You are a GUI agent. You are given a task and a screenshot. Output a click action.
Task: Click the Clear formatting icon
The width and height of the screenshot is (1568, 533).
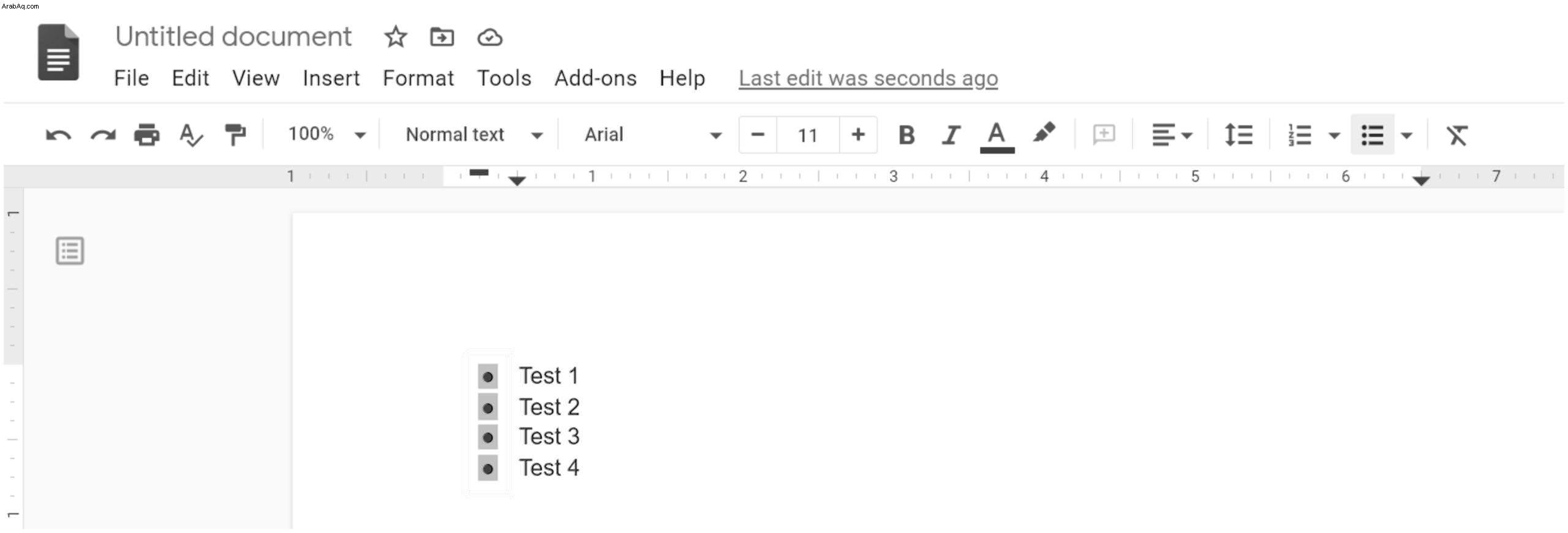[x=1457, y=135]
